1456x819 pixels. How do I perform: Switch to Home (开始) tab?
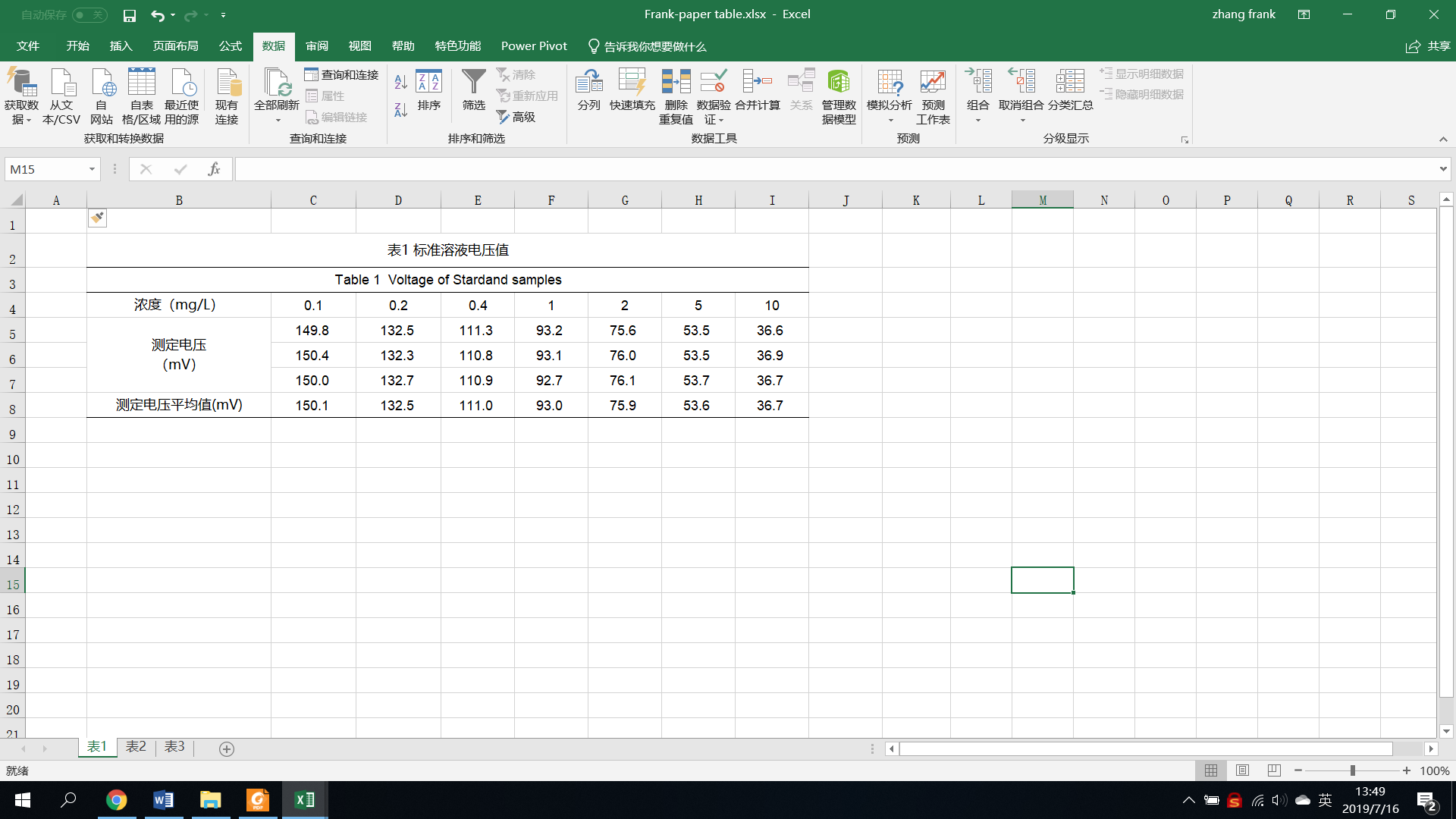(77, 46)
